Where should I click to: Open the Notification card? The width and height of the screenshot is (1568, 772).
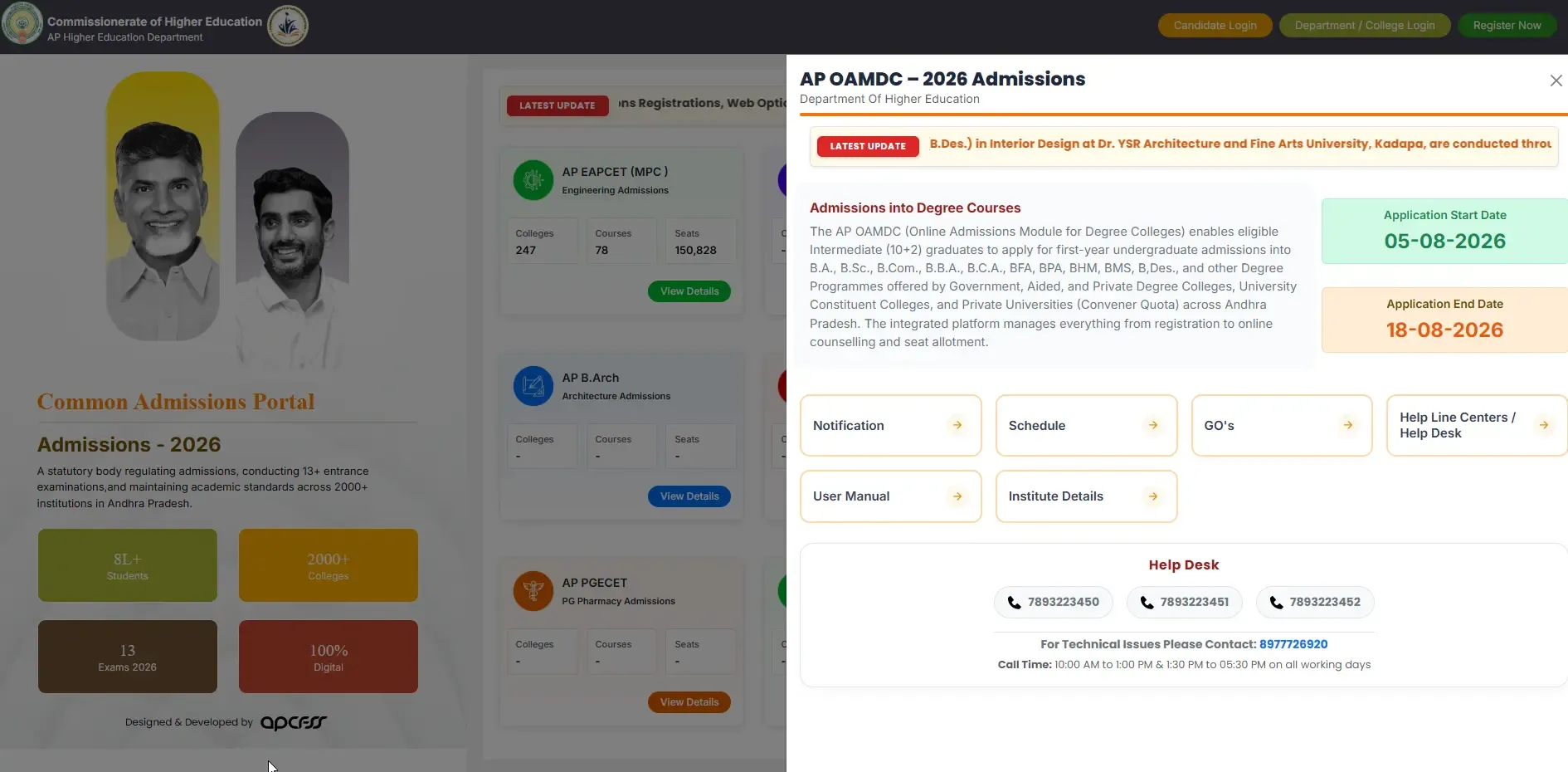(x=891, y=425)
